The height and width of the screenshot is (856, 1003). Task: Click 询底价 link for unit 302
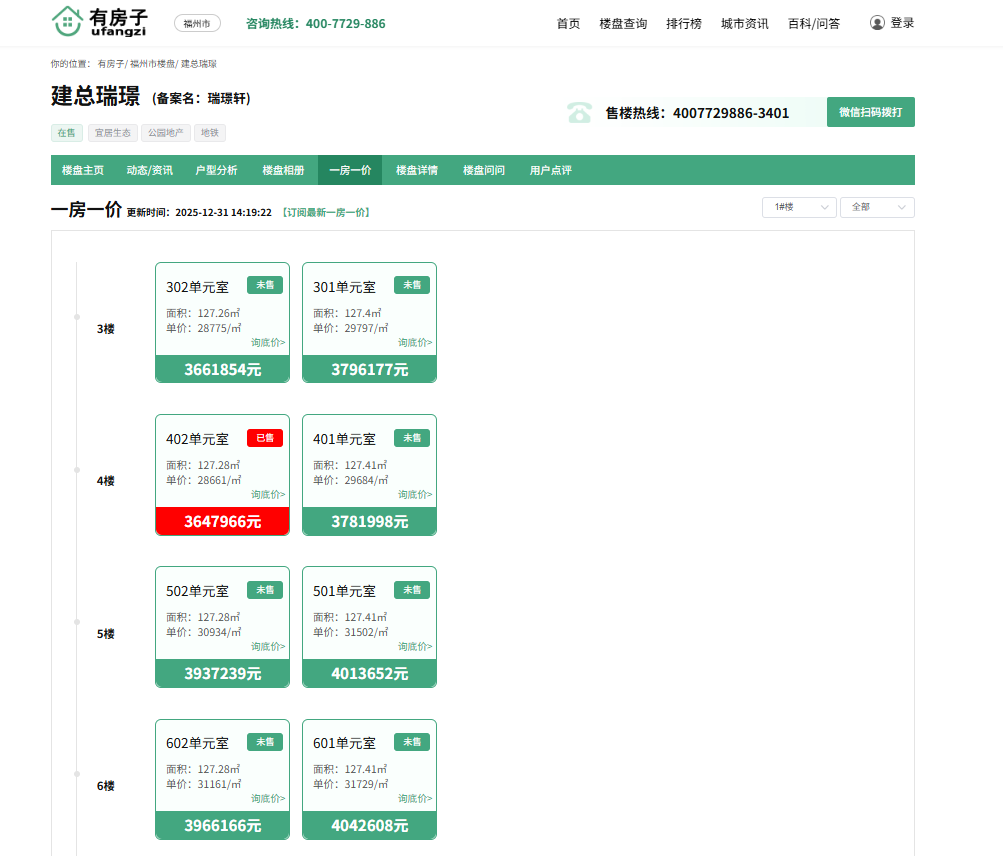click(x=267, y=343)
